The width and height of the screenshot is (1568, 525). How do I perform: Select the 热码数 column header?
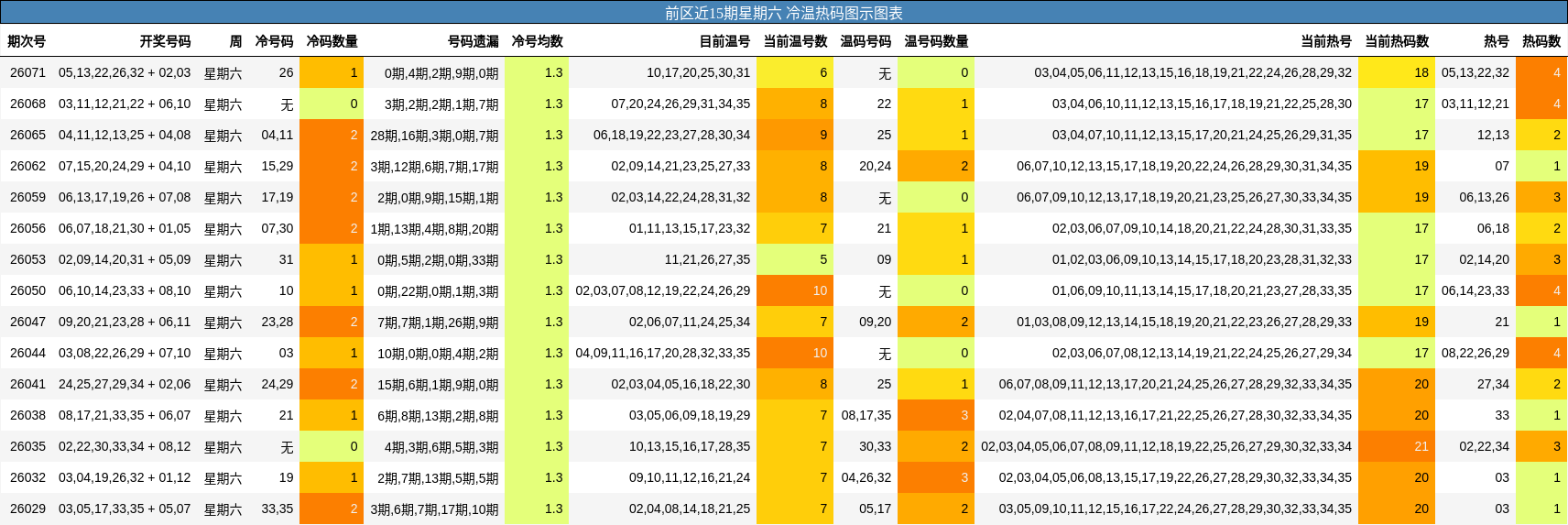click(1541, 41)
